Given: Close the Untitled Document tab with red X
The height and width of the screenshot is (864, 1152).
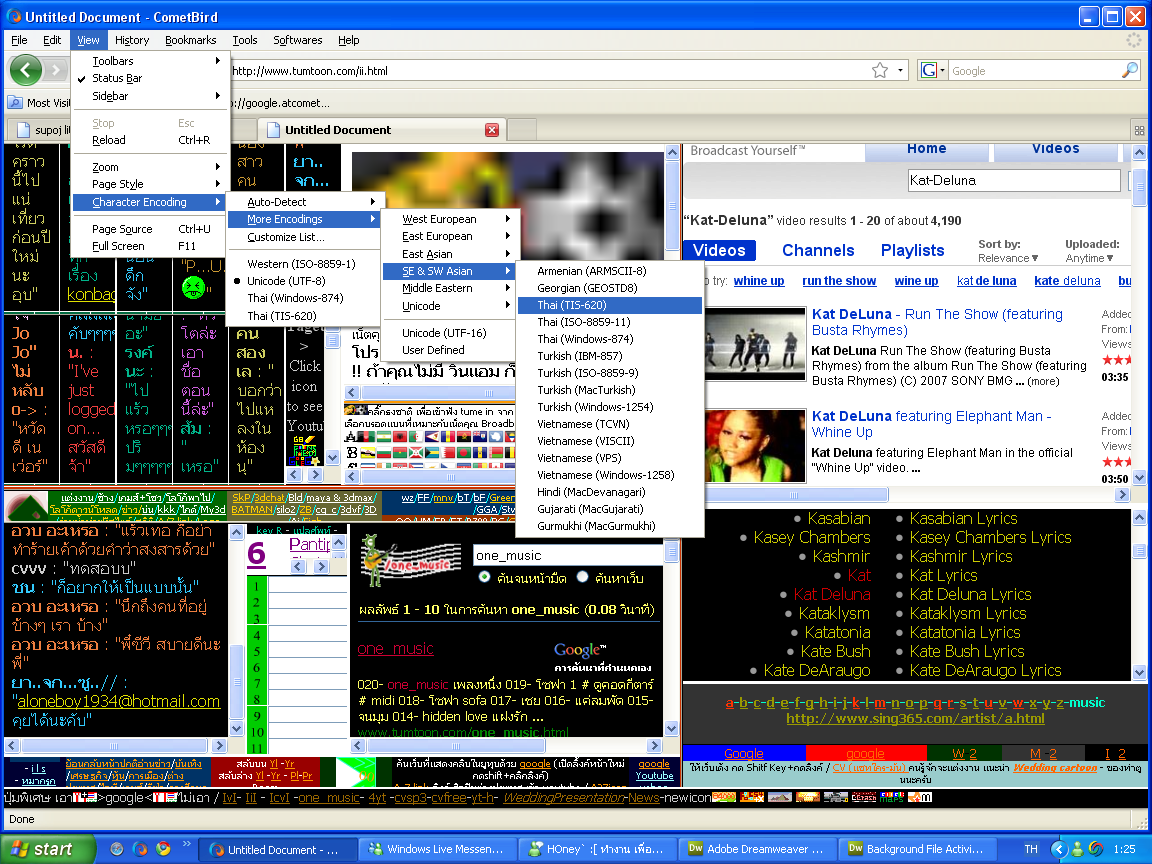Looking at the screenshot, I should [492, 130].
